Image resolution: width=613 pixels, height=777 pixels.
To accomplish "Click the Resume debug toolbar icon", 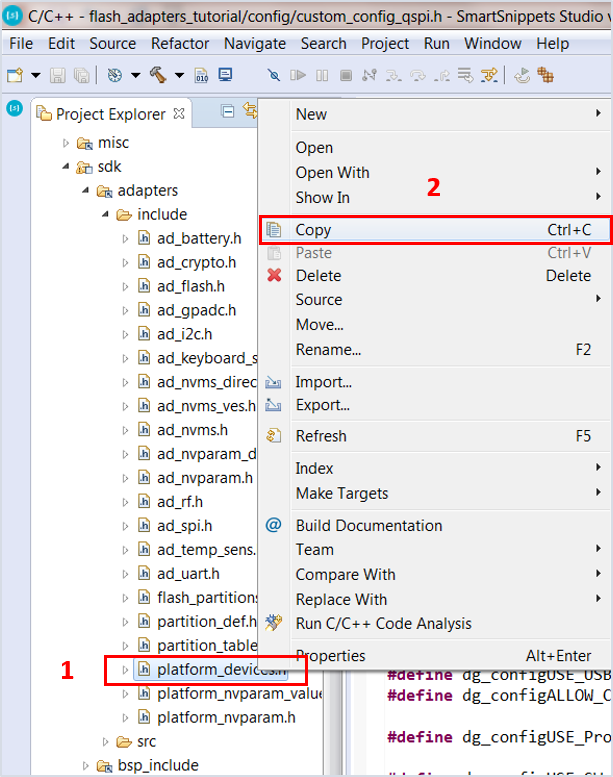I will [x=297, y=76].
